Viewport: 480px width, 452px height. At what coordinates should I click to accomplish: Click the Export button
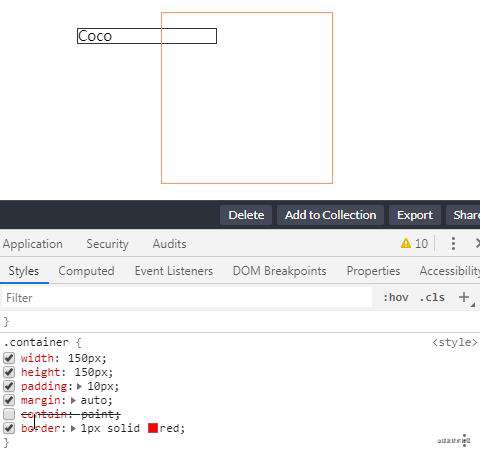click(415, 215)
